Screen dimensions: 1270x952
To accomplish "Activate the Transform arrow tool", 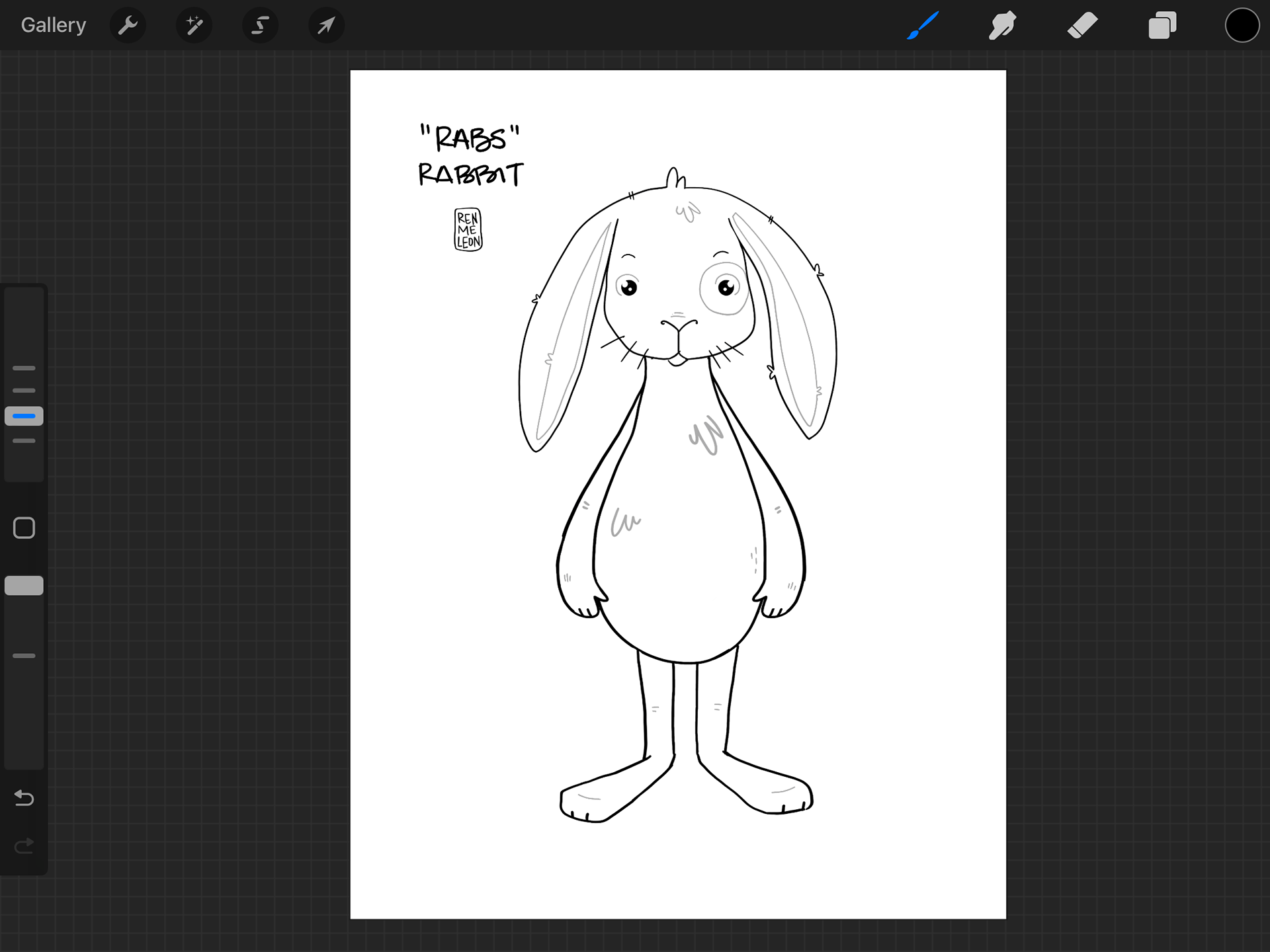I will click(326, 26).
